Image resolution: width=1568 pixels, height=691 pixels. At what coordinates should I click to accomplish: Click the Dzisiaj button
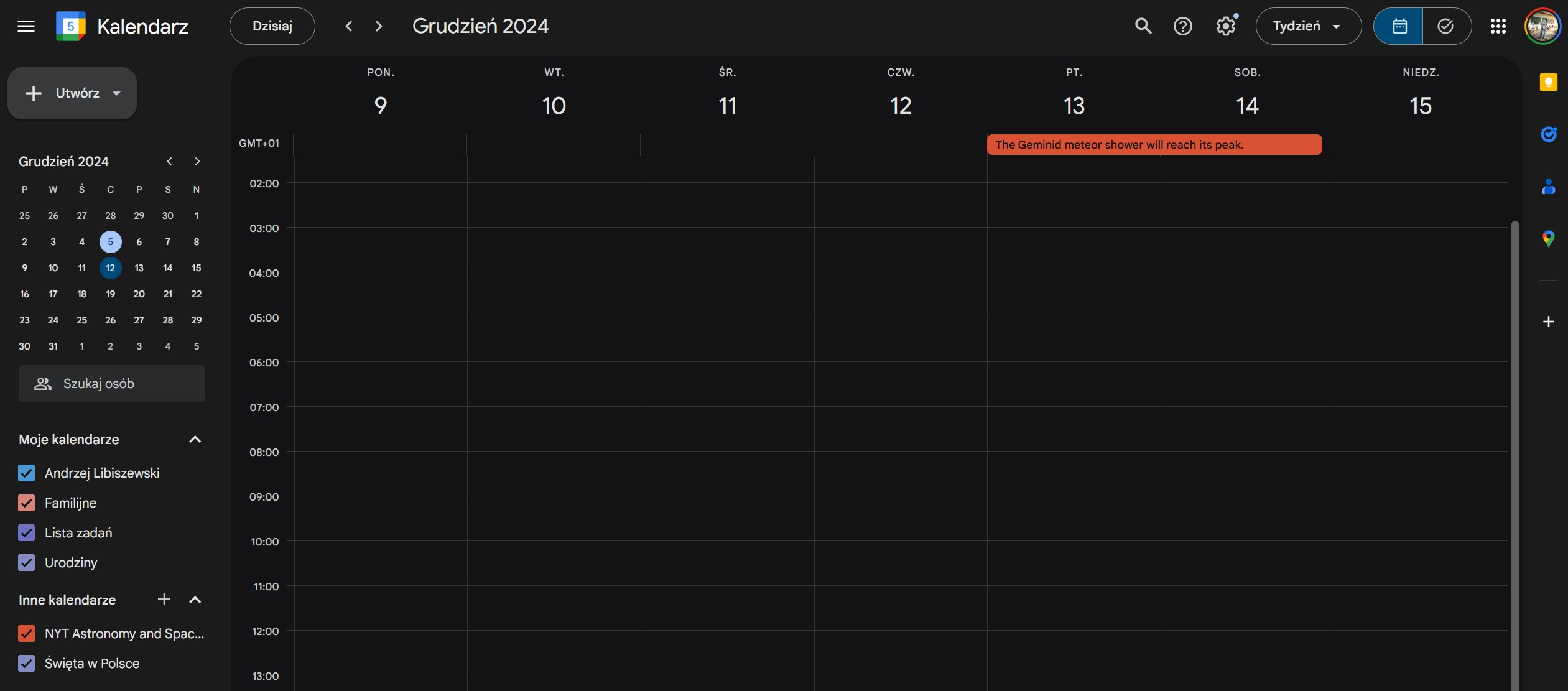click(272, 26)
